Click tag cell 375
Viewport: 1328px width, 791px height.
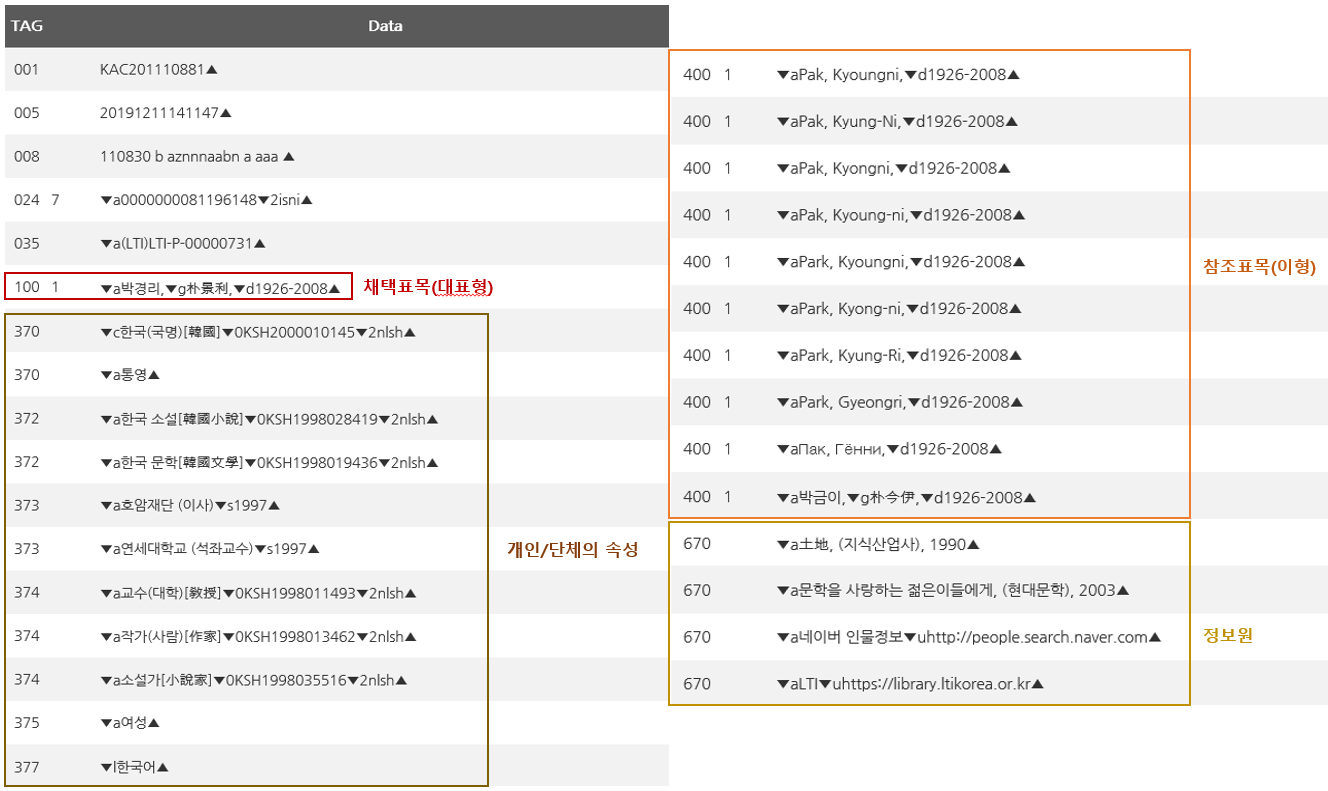click(x=27, y=722)
